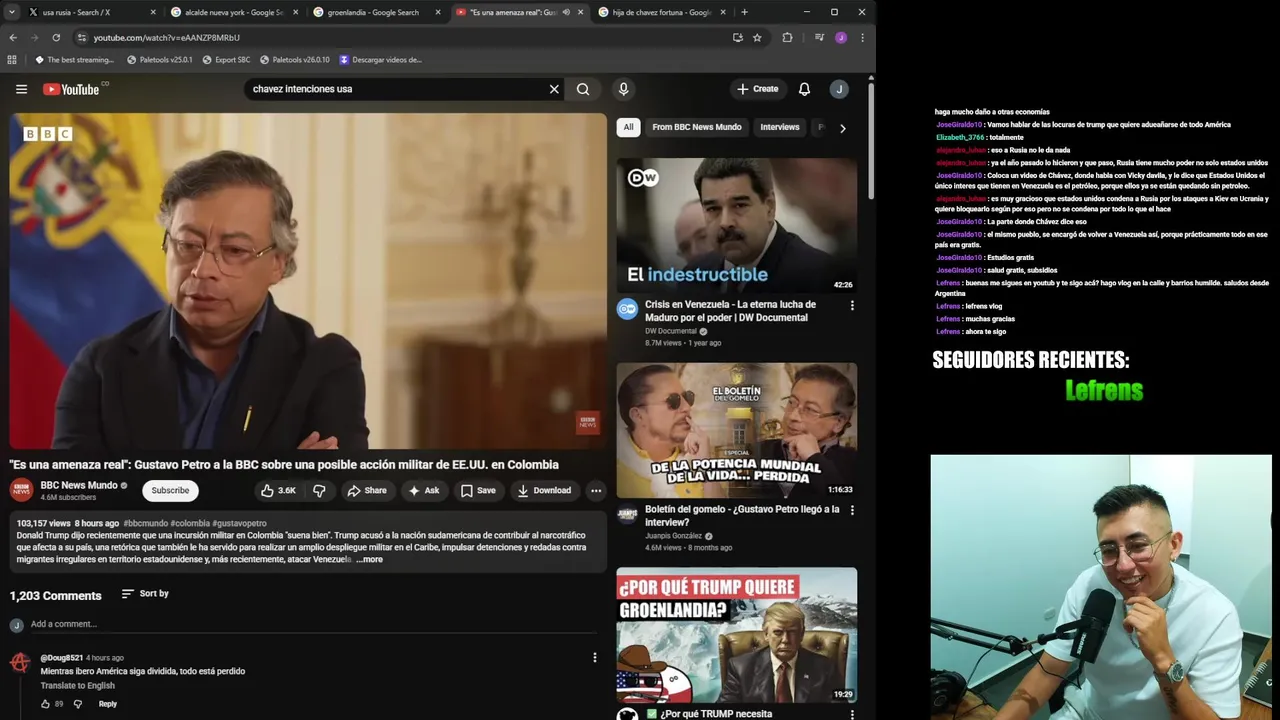This screenshot has width=1280, height=720.
Task: Go back in browser history
Action: point(13,38)
